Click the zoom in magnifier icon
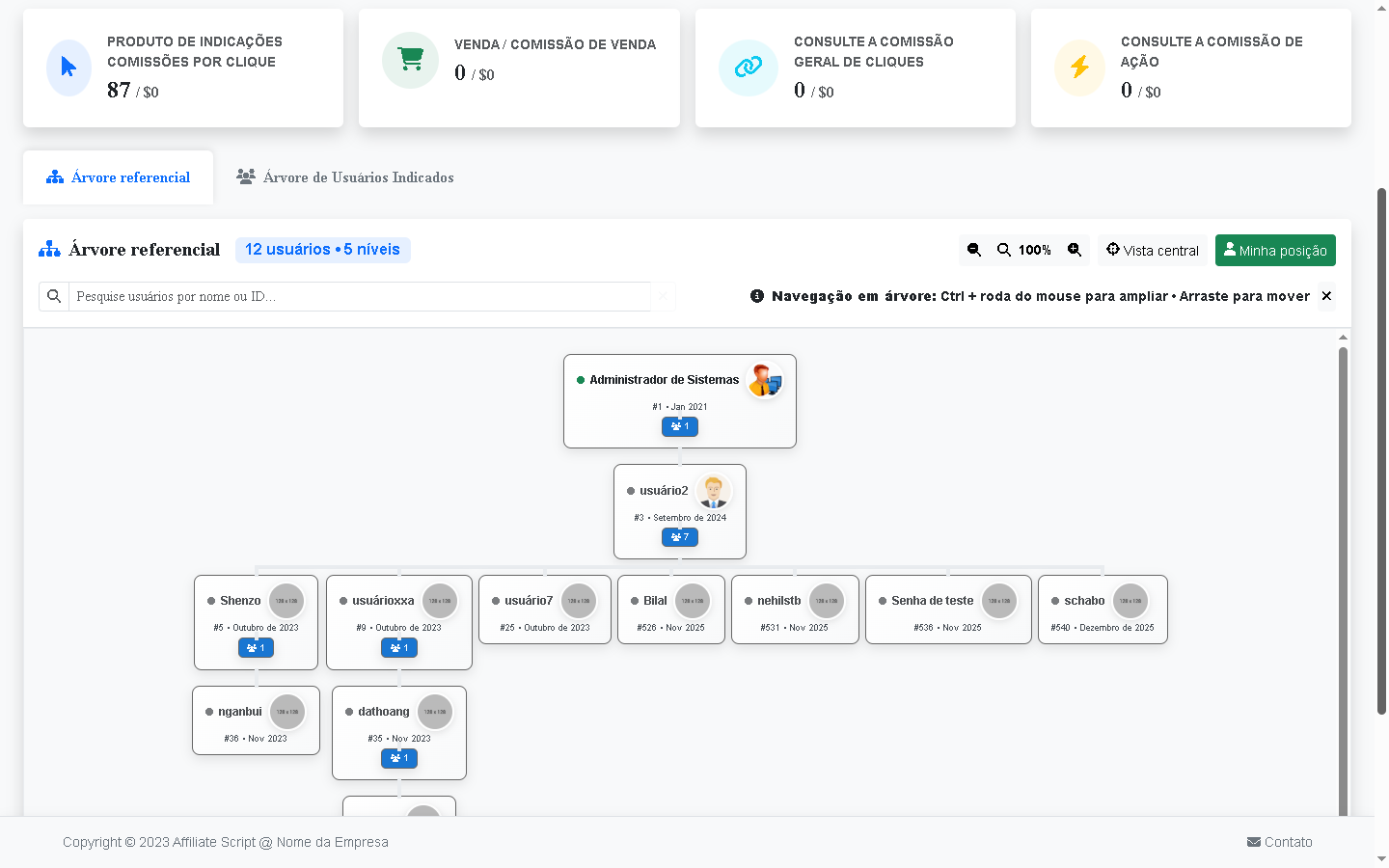Viewport: 1389px width, 868px height. [x=1075, y=250]
